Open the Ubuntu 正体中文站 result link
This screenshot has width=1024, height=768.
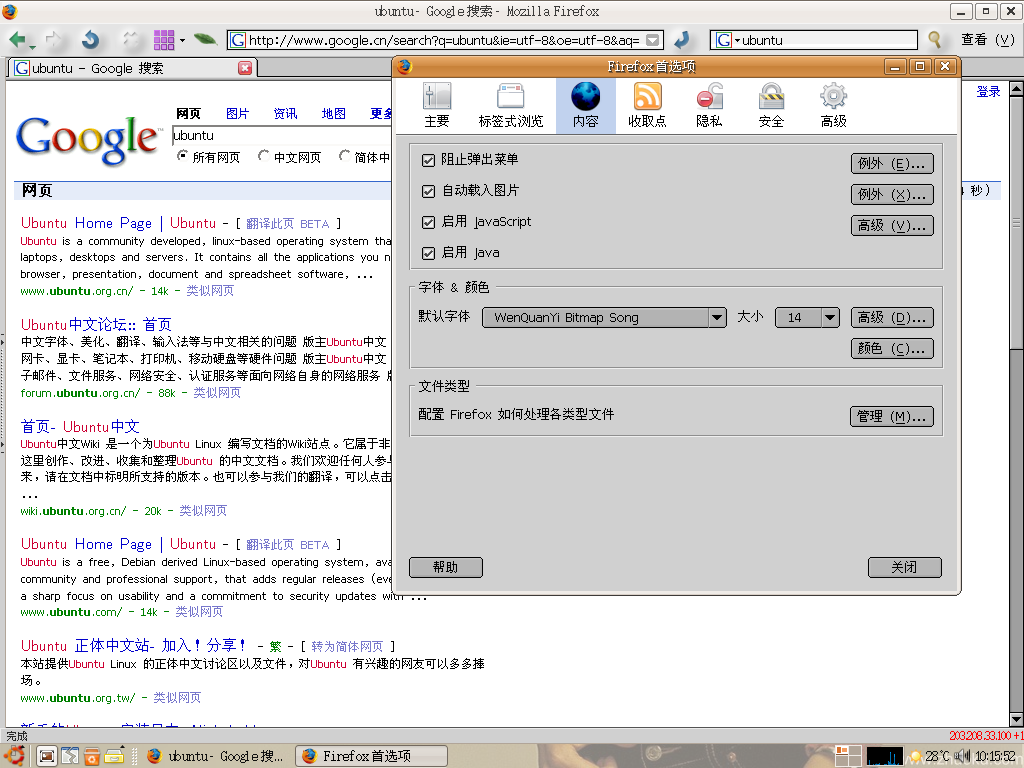(134, 645)
